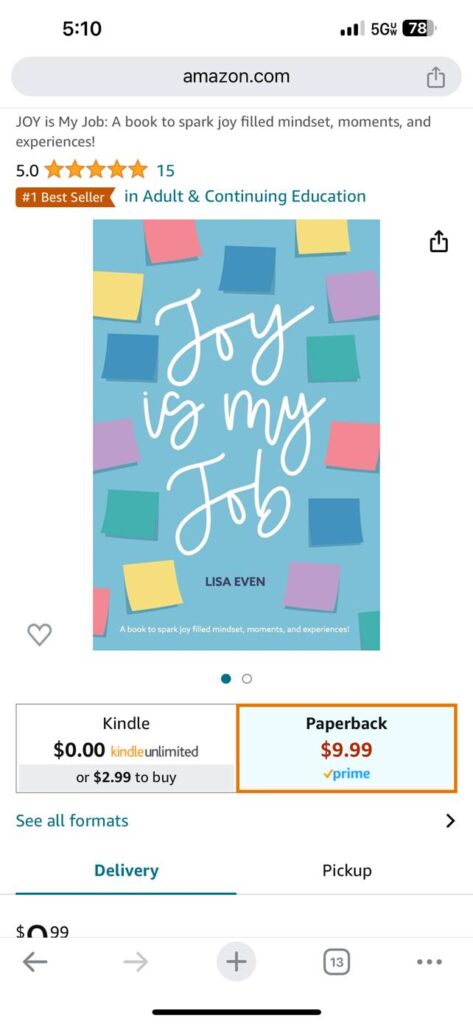Tap the browser forward arrow

[x=136, y=961]
